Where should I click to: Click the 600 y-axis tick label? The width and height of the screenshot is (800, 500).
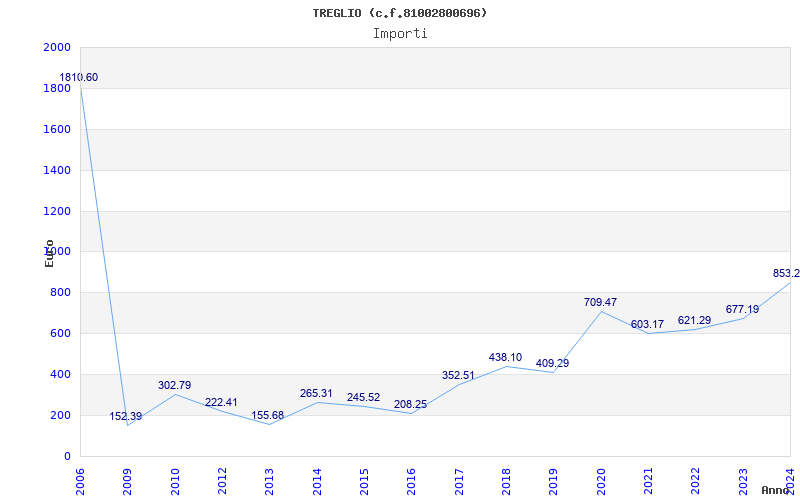[60, 333]
